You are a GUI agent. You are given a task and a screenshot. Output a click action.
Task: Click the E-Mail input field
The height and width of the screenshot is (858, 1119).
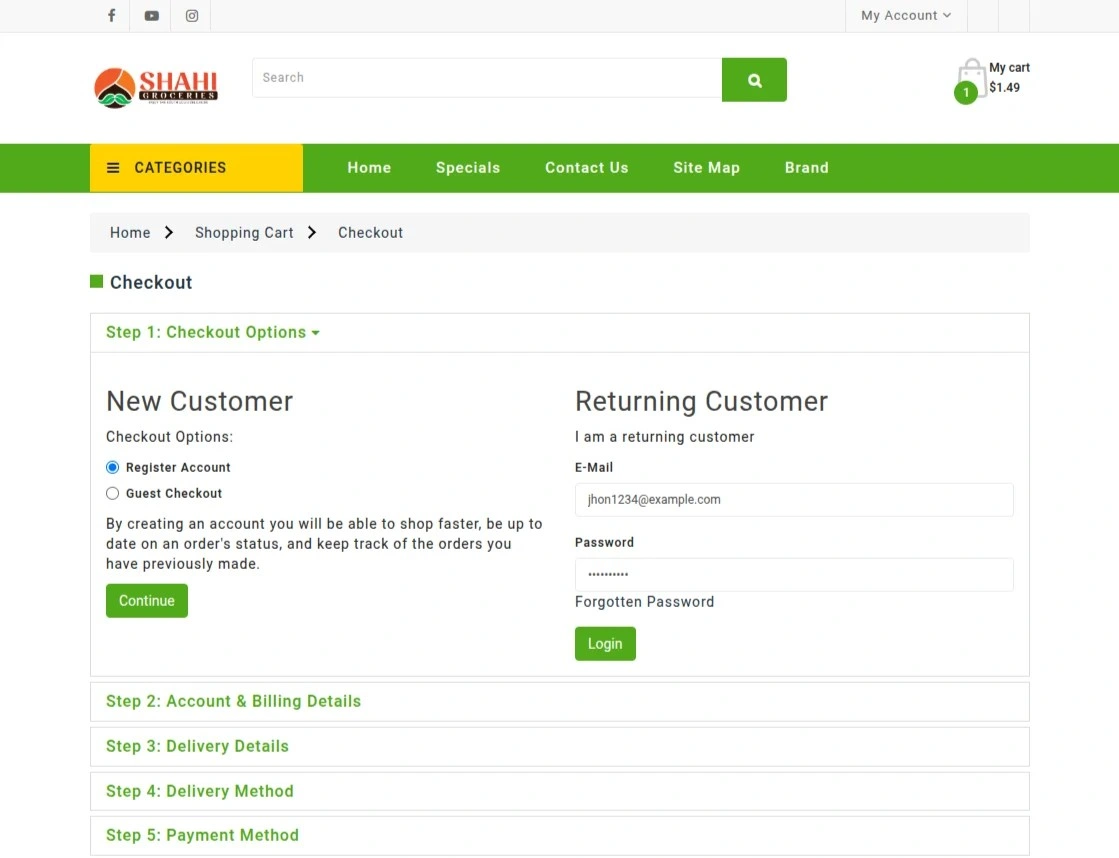794,500
